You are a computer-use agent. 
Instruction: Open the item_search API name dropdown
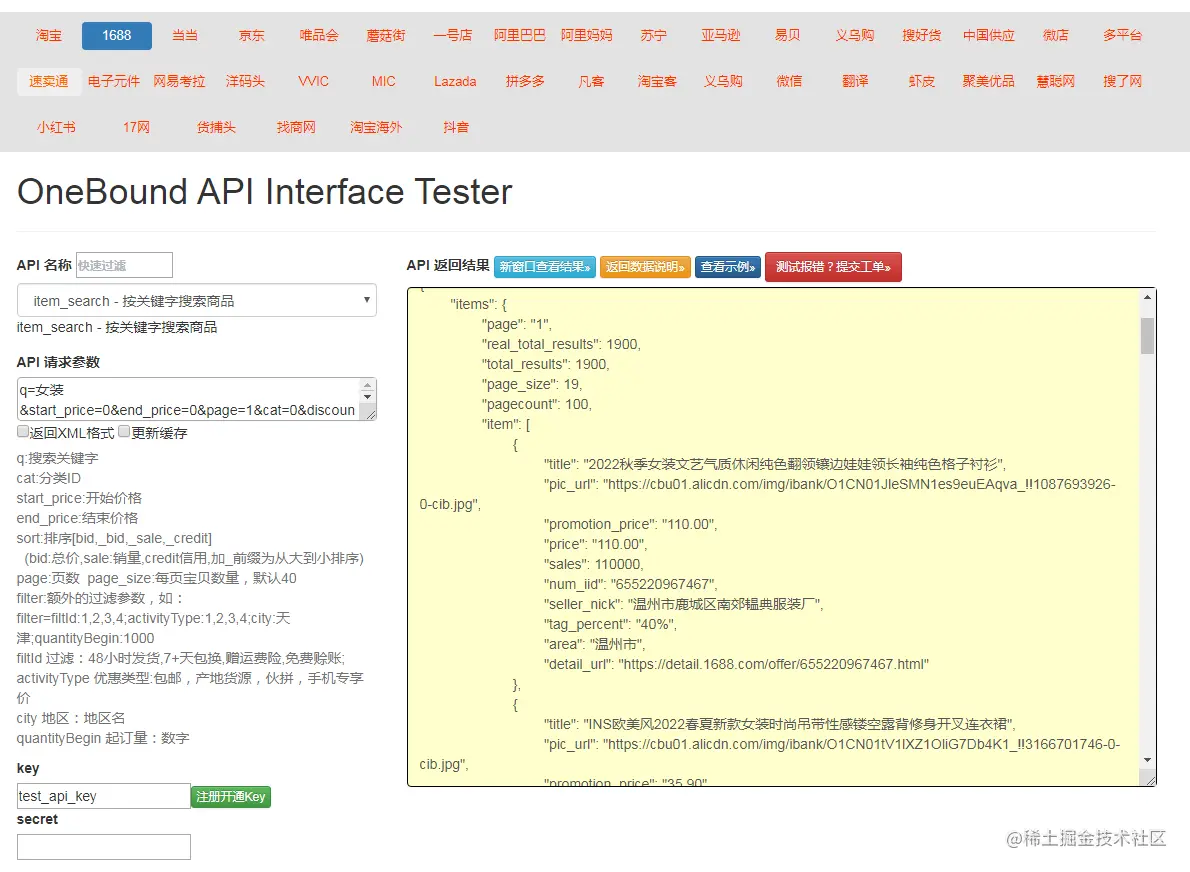click(197, 301)
